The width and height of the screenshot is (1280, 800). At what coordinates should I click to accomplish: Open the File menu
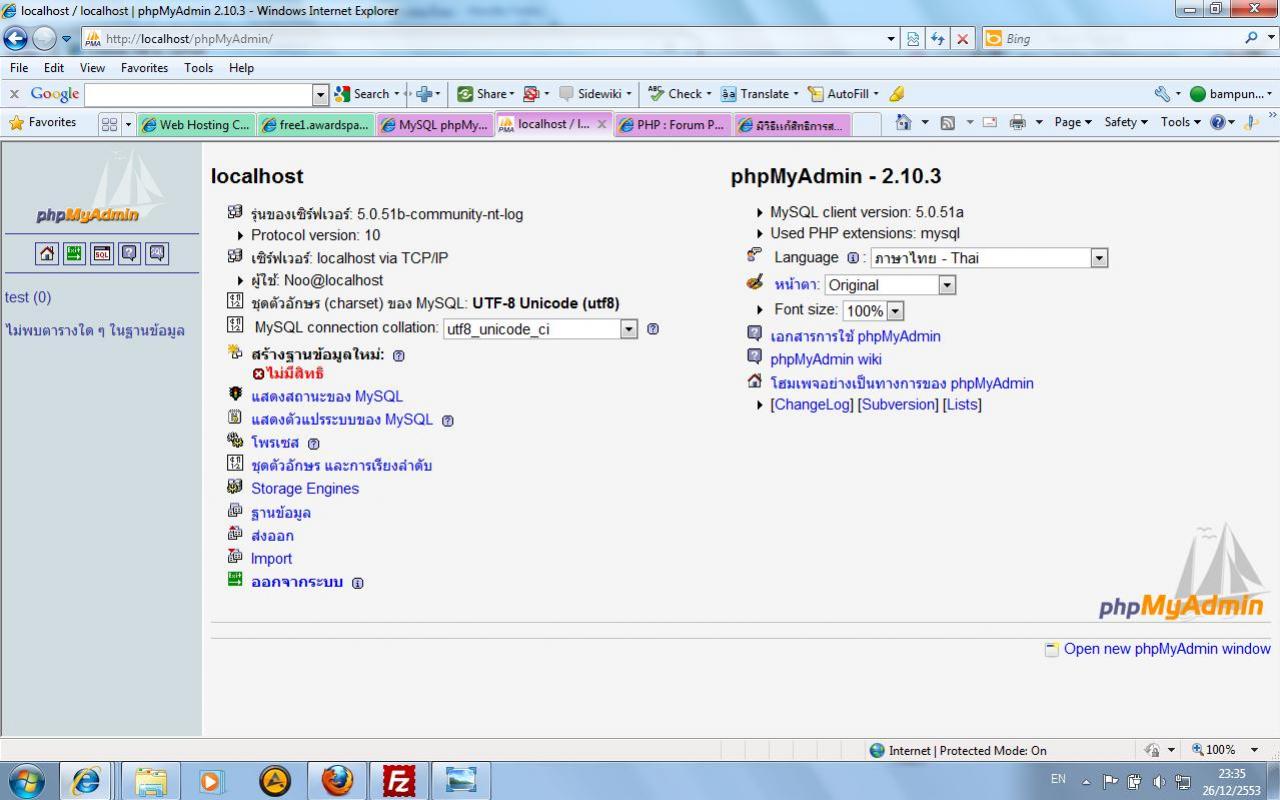(19, 68)
